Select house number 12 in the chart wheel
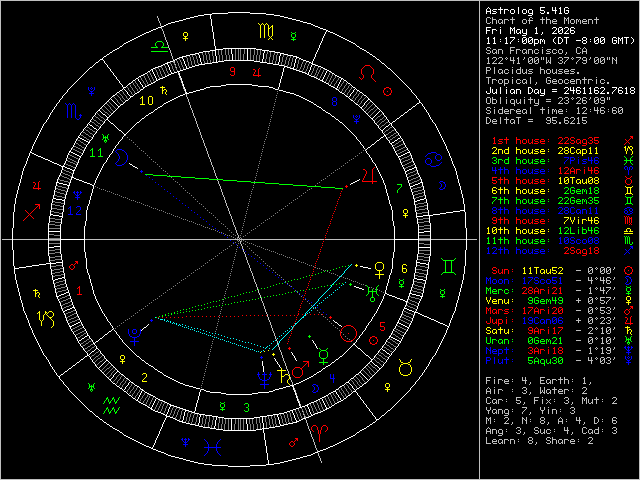The image size is (640, 480). (x=74, y=211)
